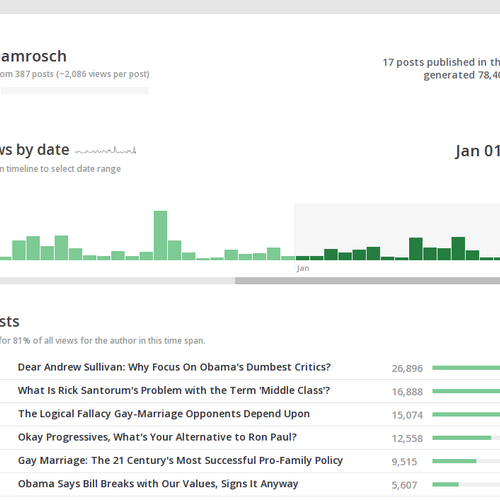Click the 9,515 views value
The width and height of the screenshot is (500, 500).
[404, 462]
